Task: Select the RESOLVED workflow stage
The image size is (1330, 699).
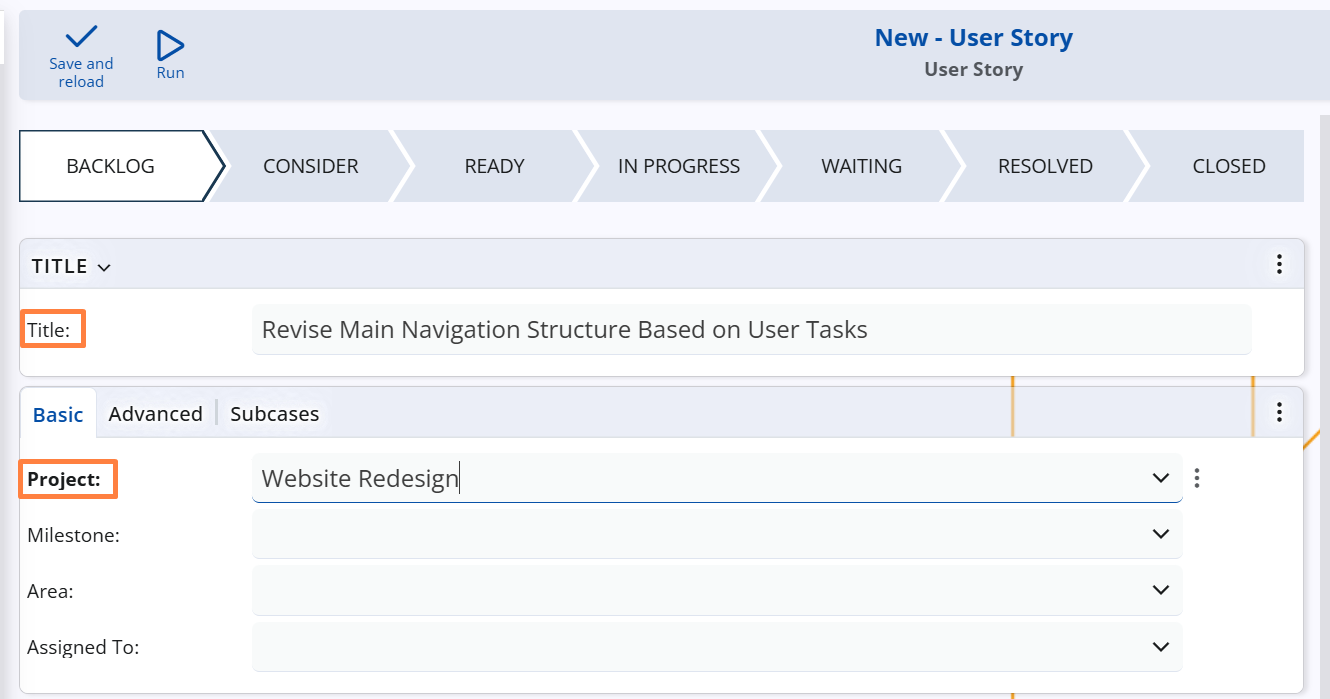Action: tap(1045, 166)
